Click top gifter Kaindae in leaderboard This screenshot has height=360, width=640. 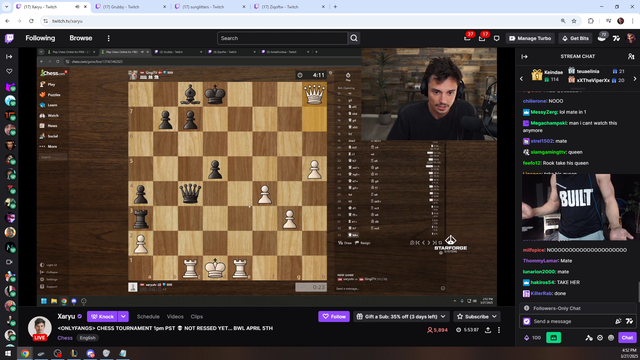[547, 75]
